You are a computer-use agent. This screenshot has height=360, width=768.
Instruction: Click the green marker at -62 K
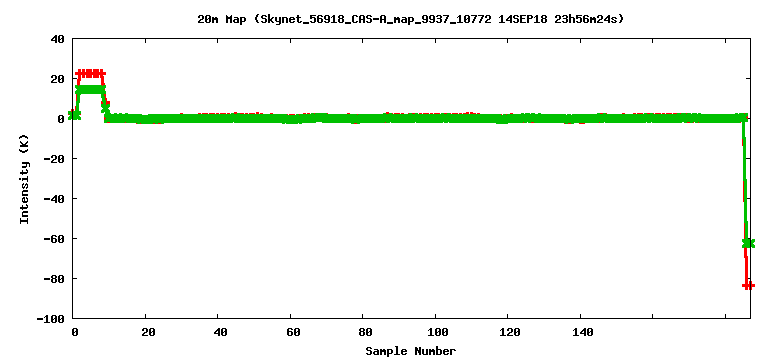(x=748, y=243)
